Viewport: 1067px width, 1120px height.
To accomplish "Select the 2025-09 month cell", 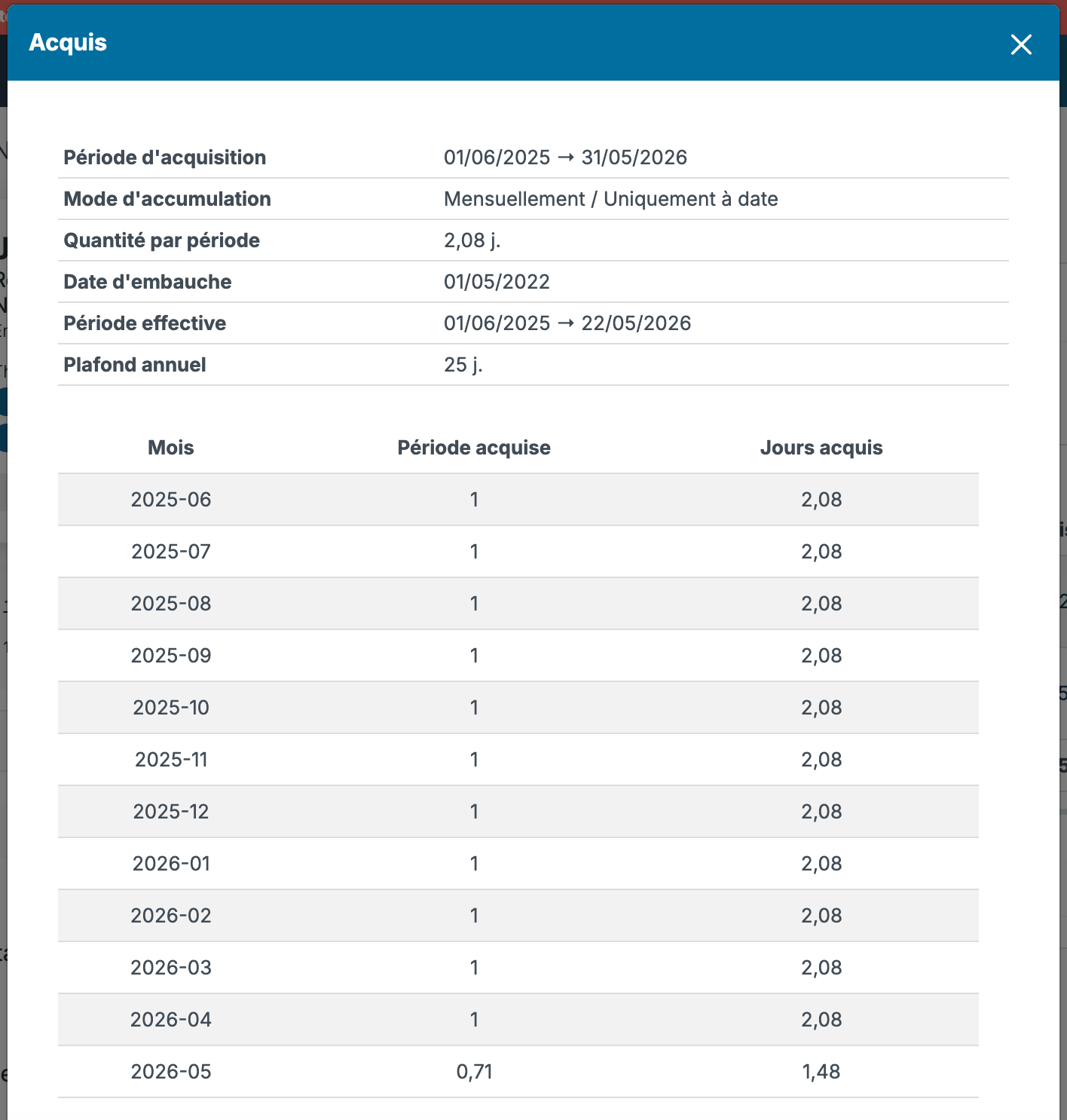I will click(x=171, y=656).
